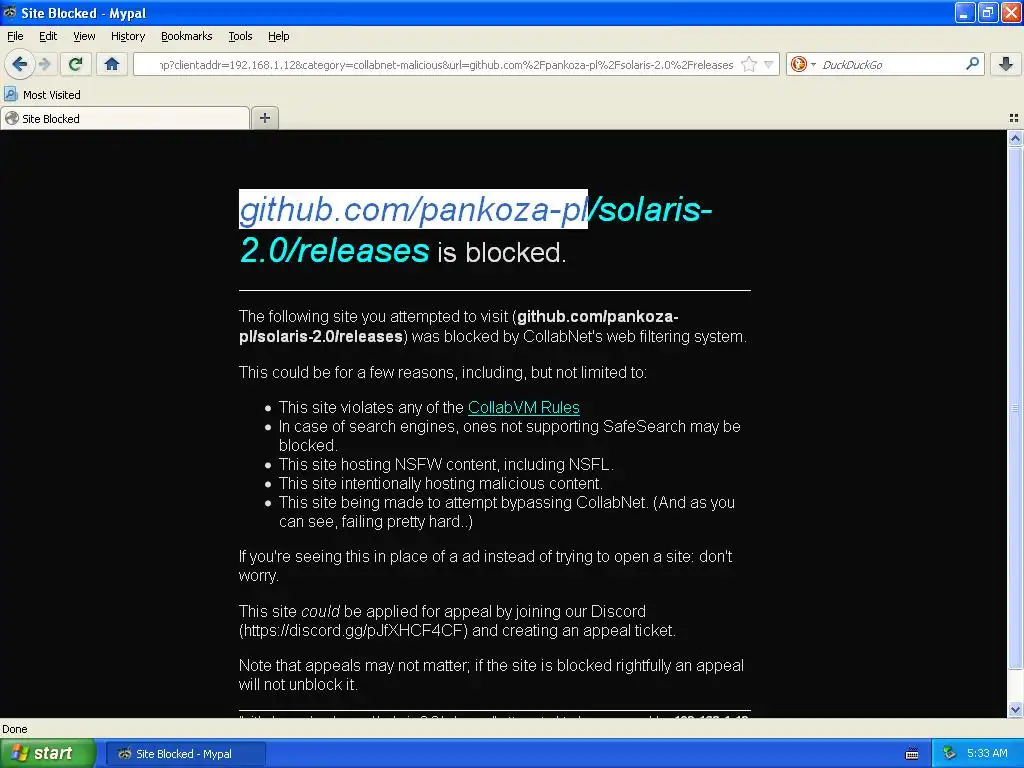Follow the CollabVM Rules link
The width and height of the screenshot is (1024, 768).
(524, 408)
